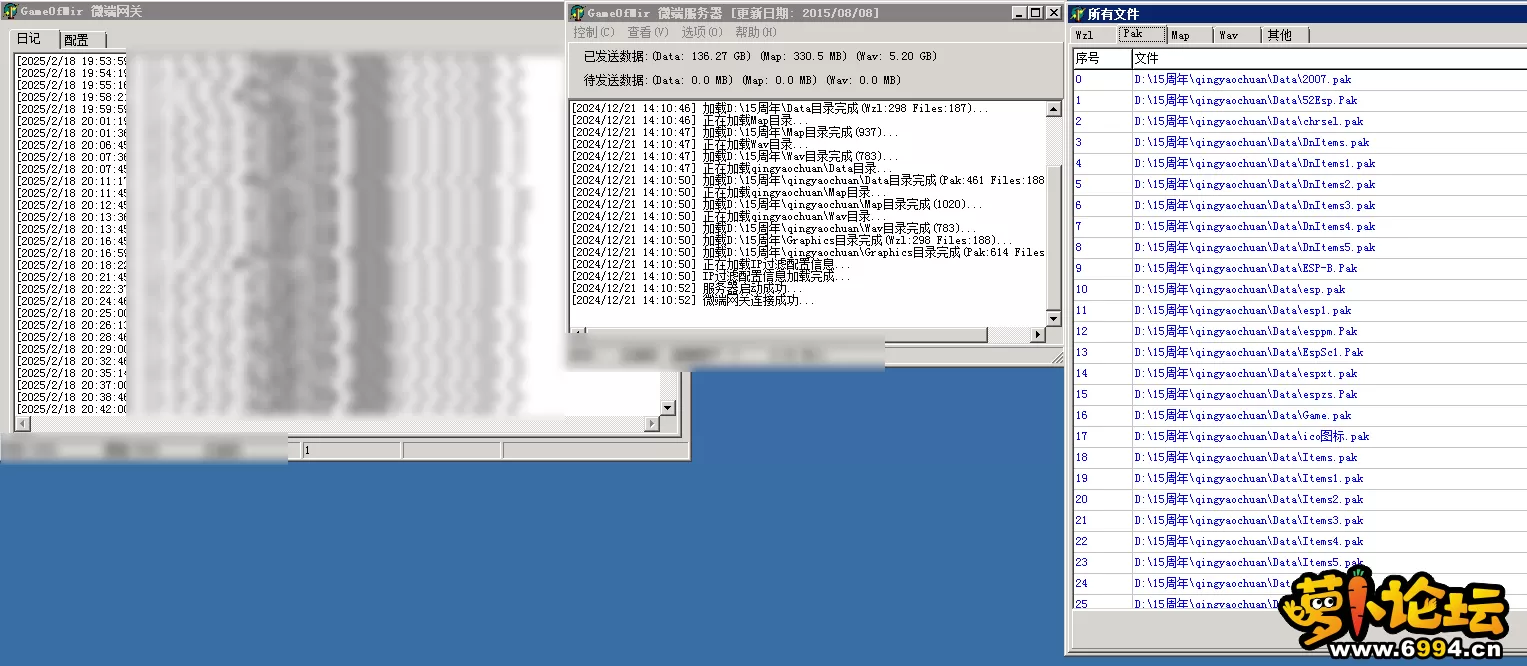Select the Items3.pak file row
The height and width of the screenshot is (666, 1527).
tap(1298, 520)
